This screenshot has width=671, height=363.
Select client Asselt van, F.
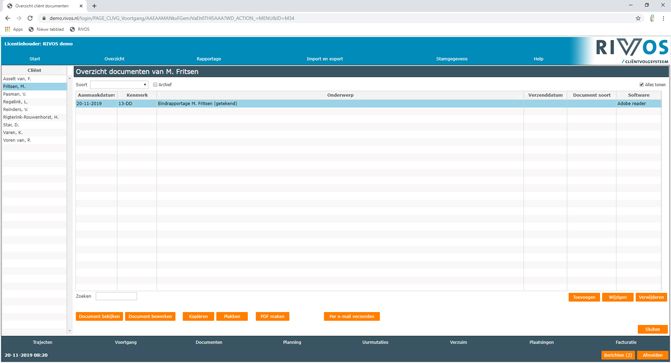(x=34, y=79)
